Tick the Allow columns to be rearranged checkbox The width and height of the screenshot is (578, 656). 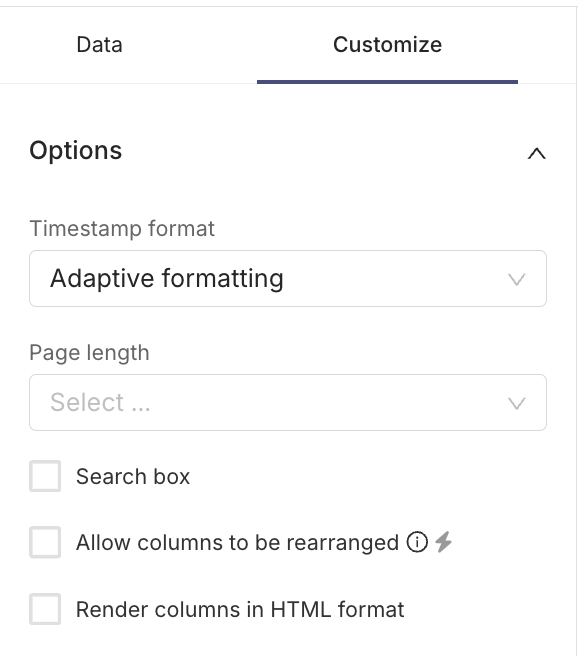(x=45, y=542)
